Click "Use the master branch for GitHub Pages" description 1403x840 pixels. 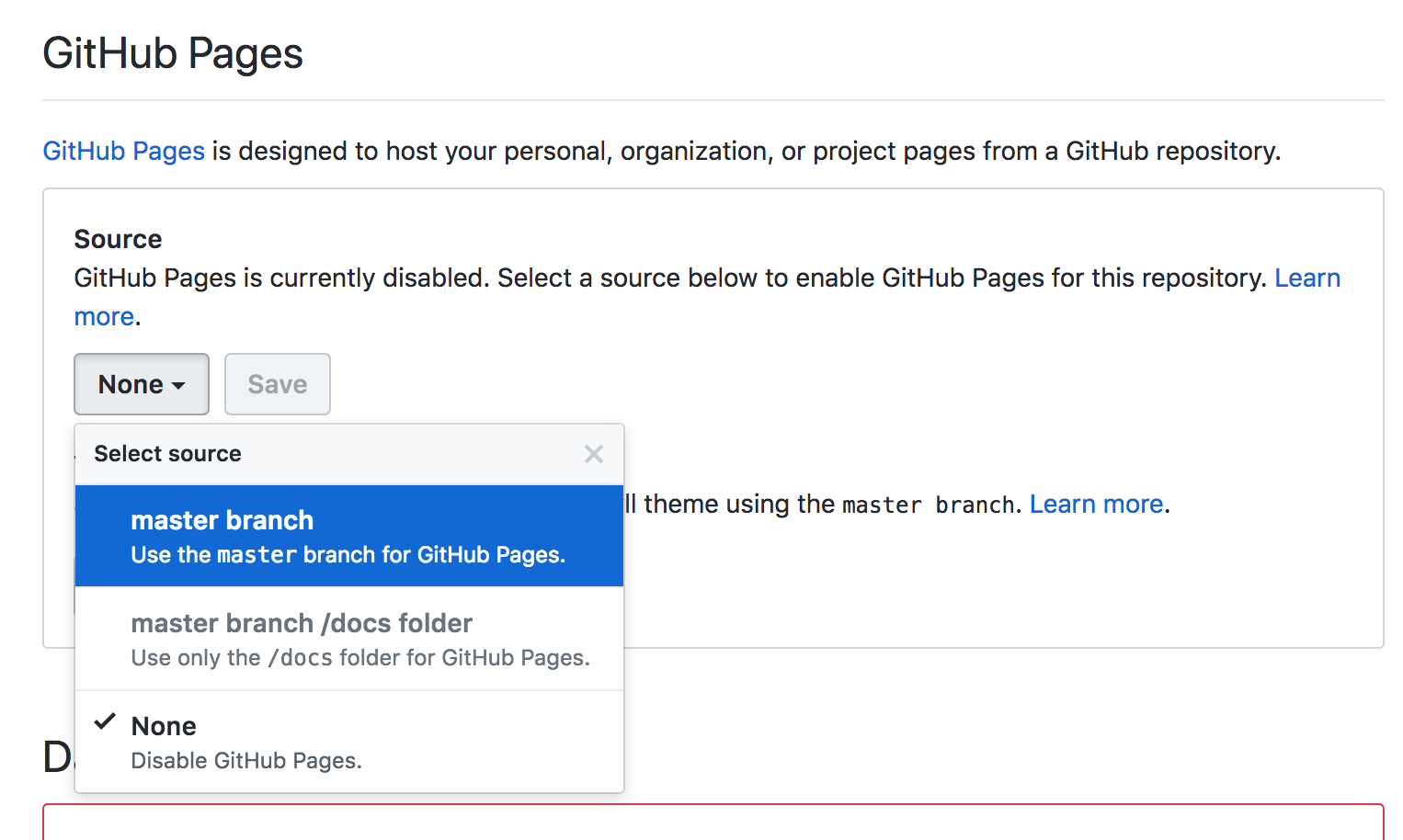pos(348,555)
